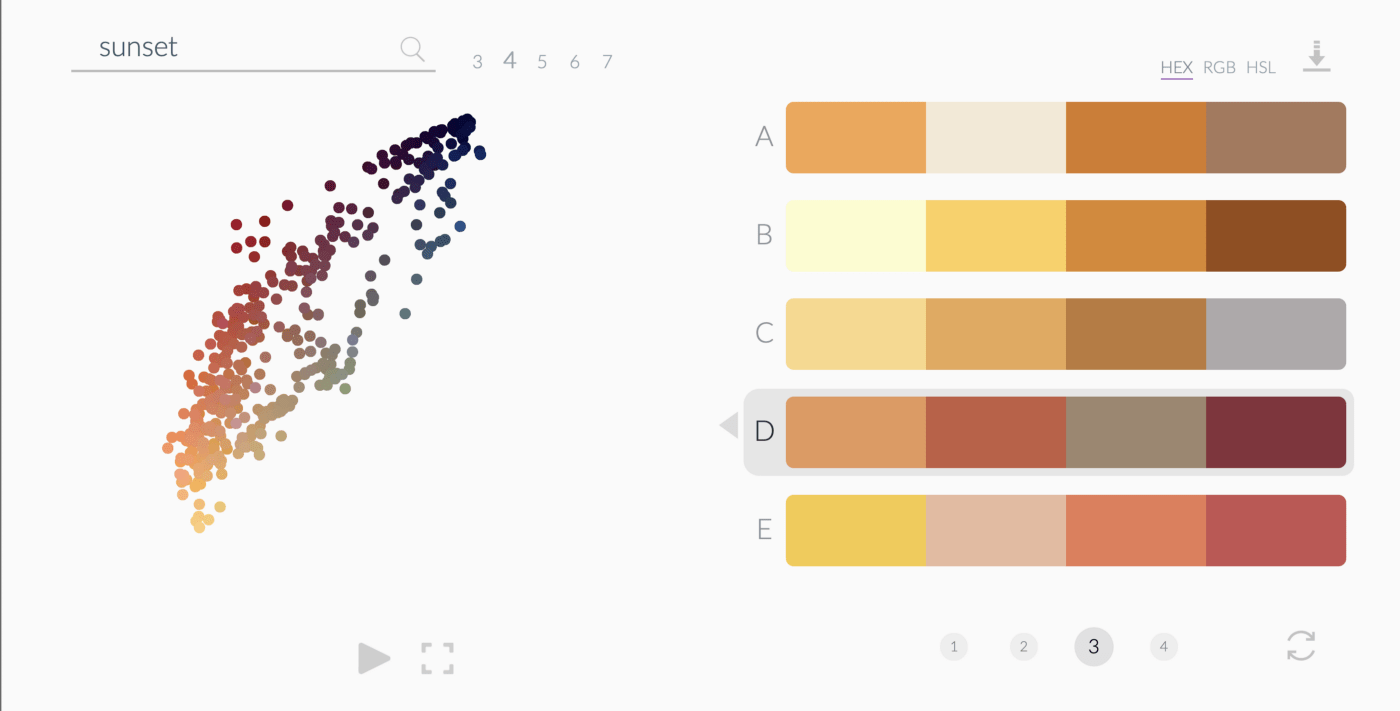The image size is (1400, 711).
Task: Click inside the sunset search field
Action: (200, 47)
